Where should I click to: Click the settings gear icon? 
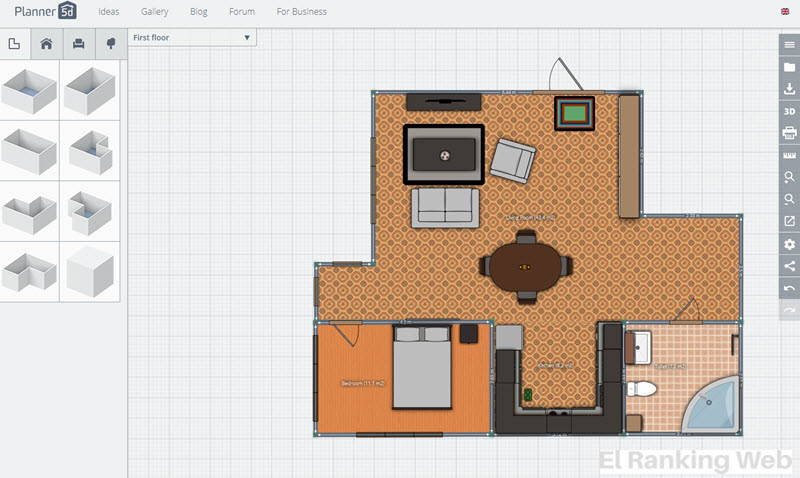(x=789, y=244)
